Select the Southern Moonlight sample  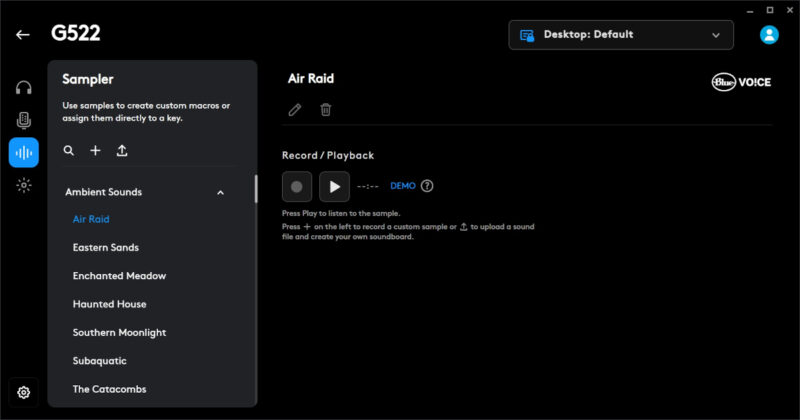(x=119, y=333)
